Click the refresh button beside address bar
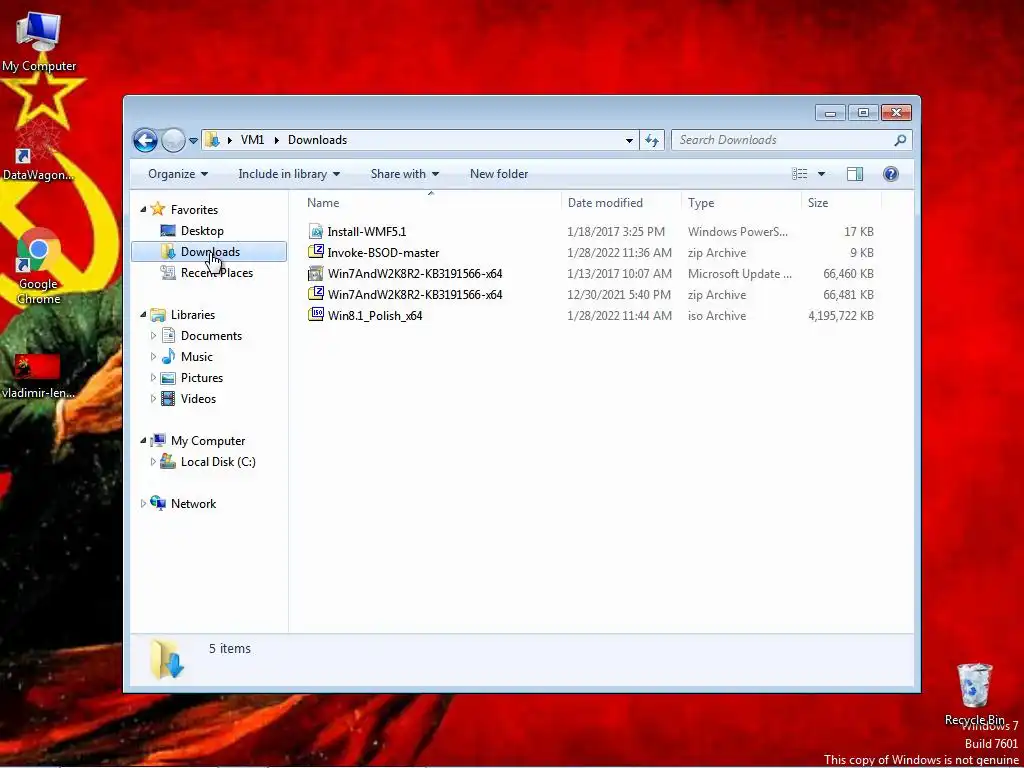Screen dimensions: 1024x768 [652, 140]
